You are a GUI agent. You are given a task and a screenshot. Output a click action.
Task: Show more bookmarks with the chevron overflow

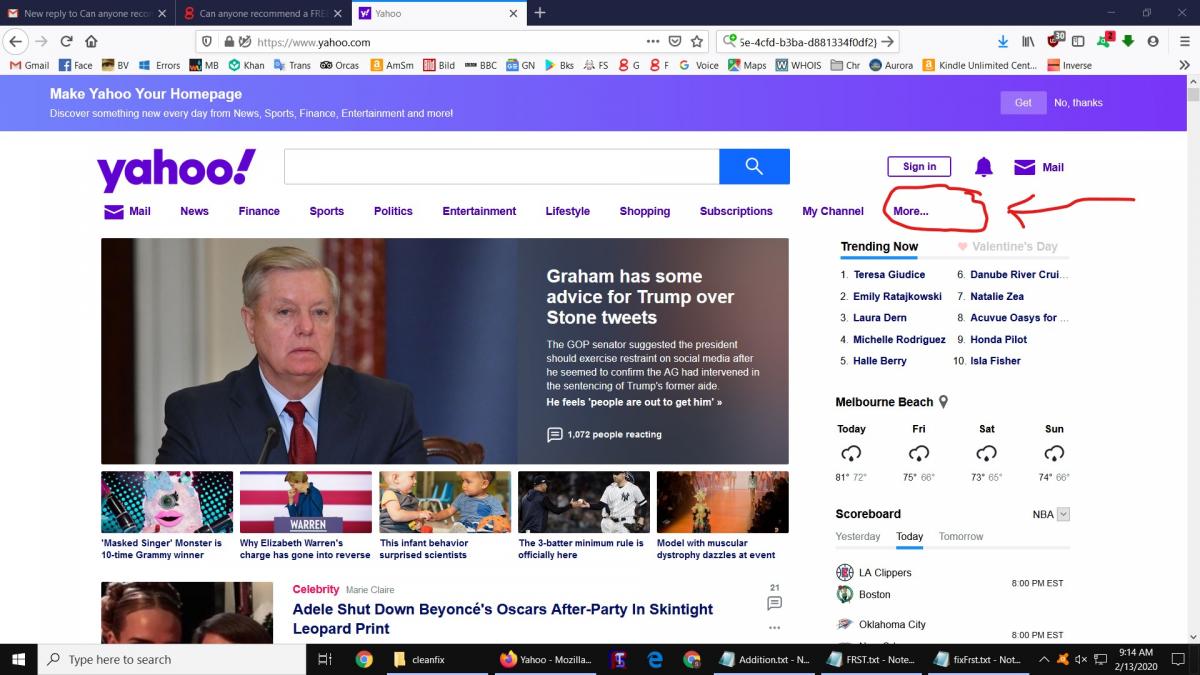1185,65
